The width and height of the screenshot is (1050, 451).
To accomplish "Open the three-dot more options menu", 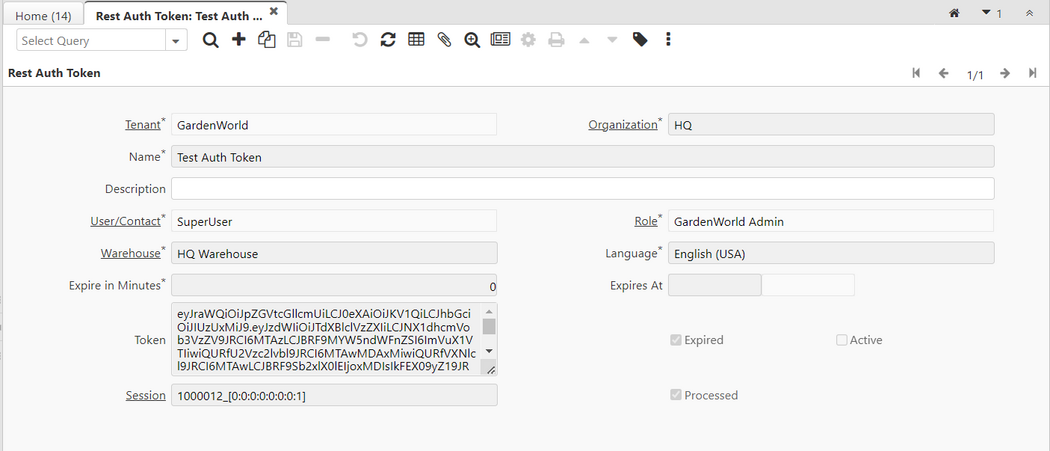I will pos(668,40).
